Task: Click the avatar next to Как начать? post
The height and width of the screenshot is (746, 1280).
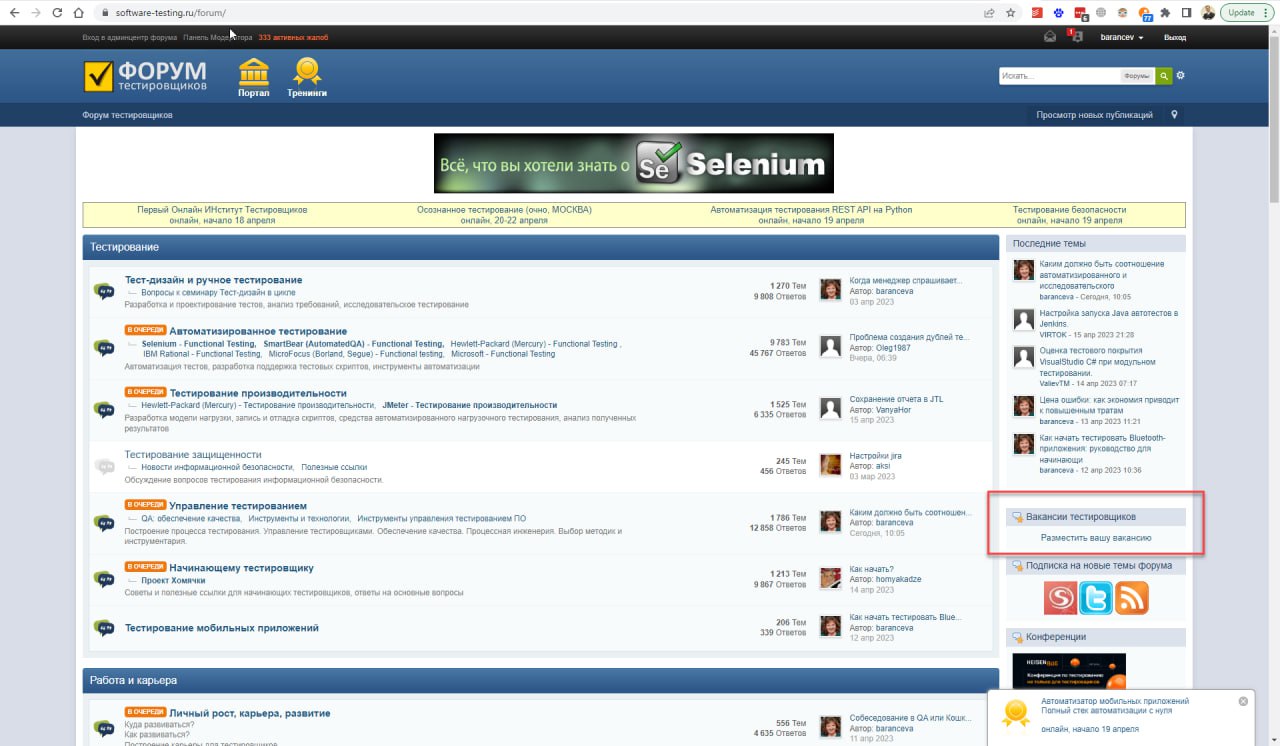Action: coord(830,578)
